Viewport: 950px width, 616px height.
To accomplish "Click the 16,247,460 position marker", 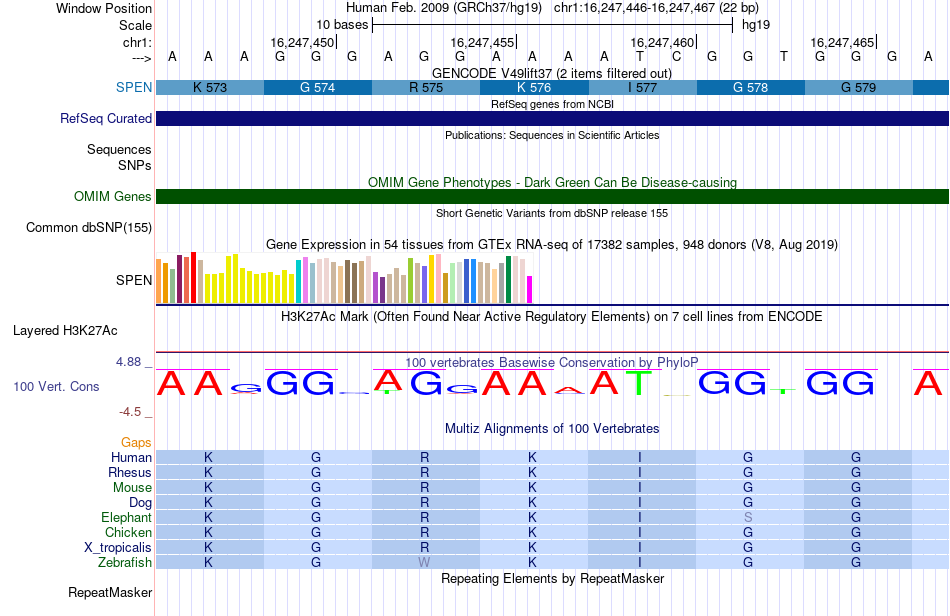I will (662, 42).
